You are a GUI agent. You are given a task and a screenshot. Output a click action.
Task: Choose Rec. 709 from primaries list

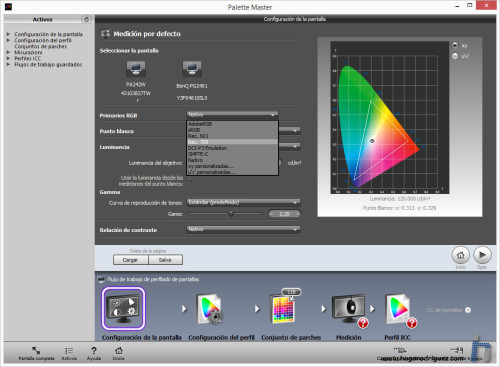pyautogui.click(x=232, y=142)
